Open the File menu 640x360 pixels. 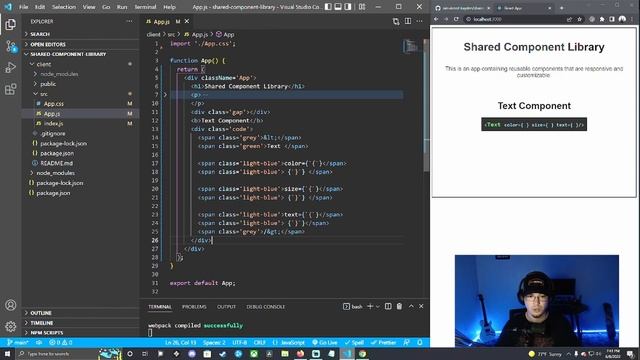24,7
